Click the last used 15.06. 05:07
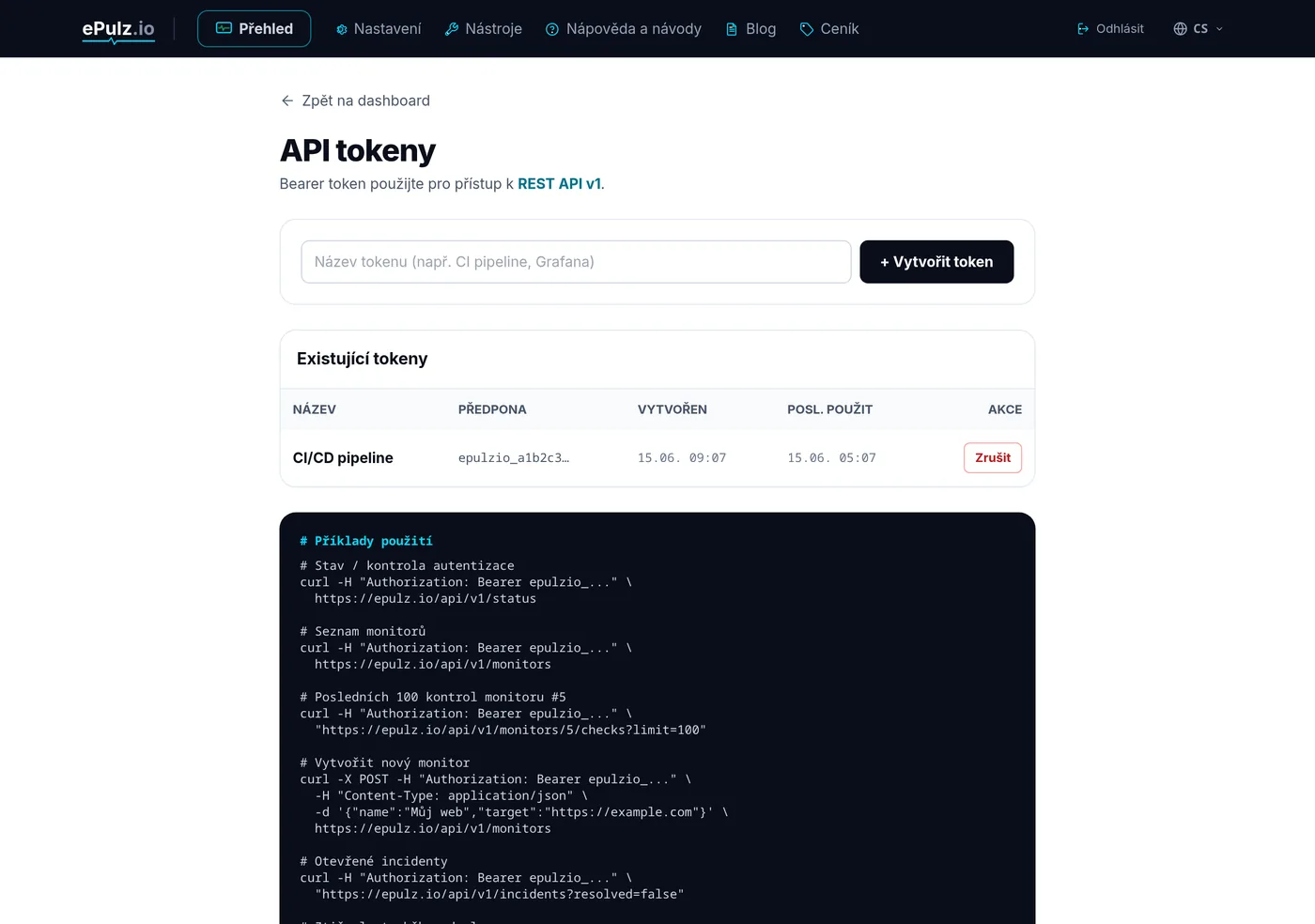Viewport: 1315px width, 924px height. coord(831,458)
